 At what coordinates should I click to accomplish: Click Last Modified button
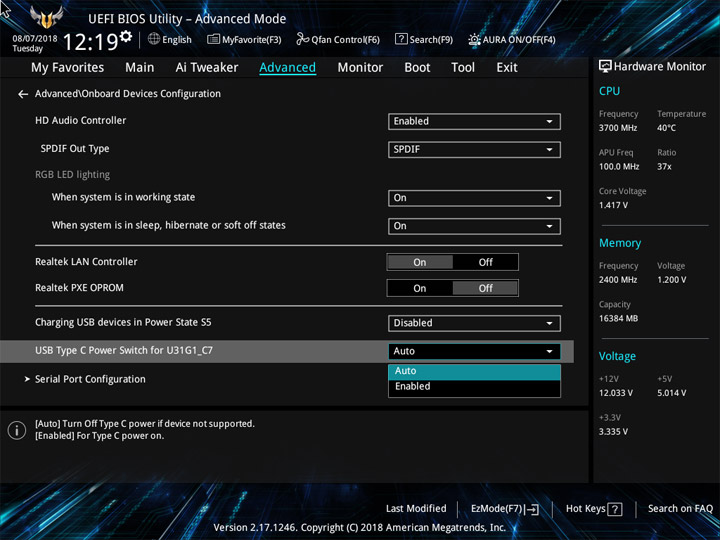(x=416, y=509)
